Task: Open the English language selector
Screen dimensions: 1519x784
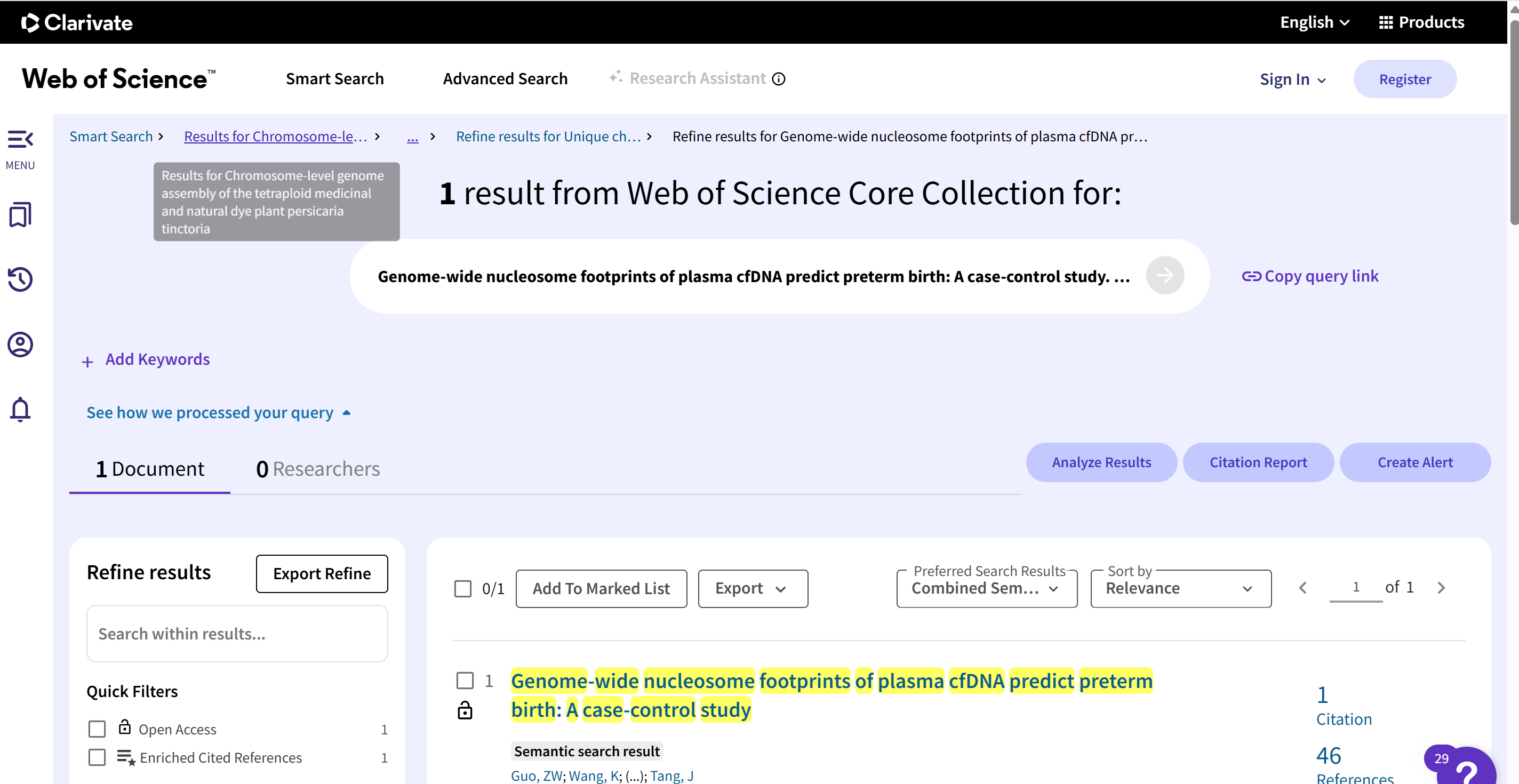Action: 1314,22
